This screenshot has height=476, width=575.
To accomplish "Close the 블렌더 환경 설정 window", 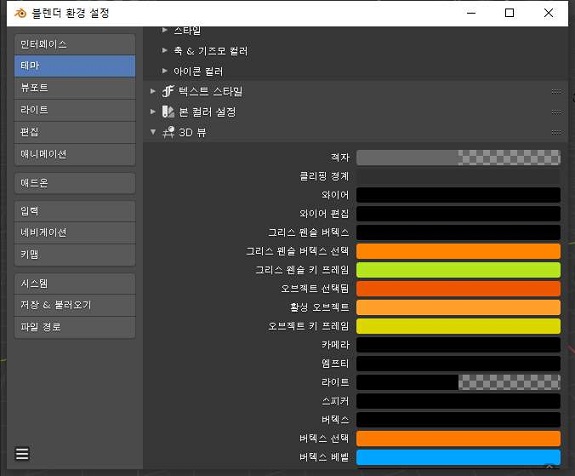I will tap(548, 13).
